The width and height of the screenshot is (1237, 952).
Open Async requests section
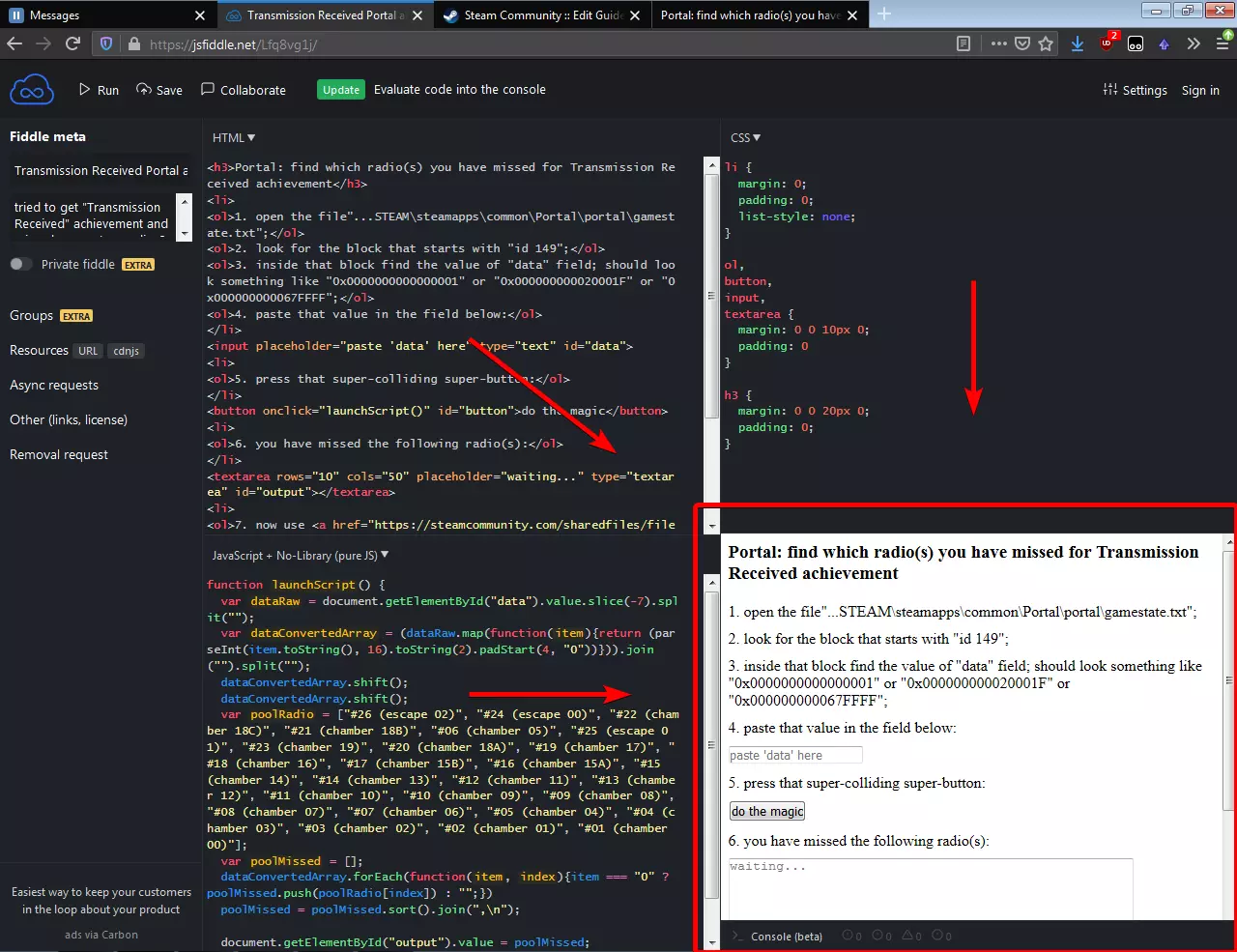pos(54,385)
